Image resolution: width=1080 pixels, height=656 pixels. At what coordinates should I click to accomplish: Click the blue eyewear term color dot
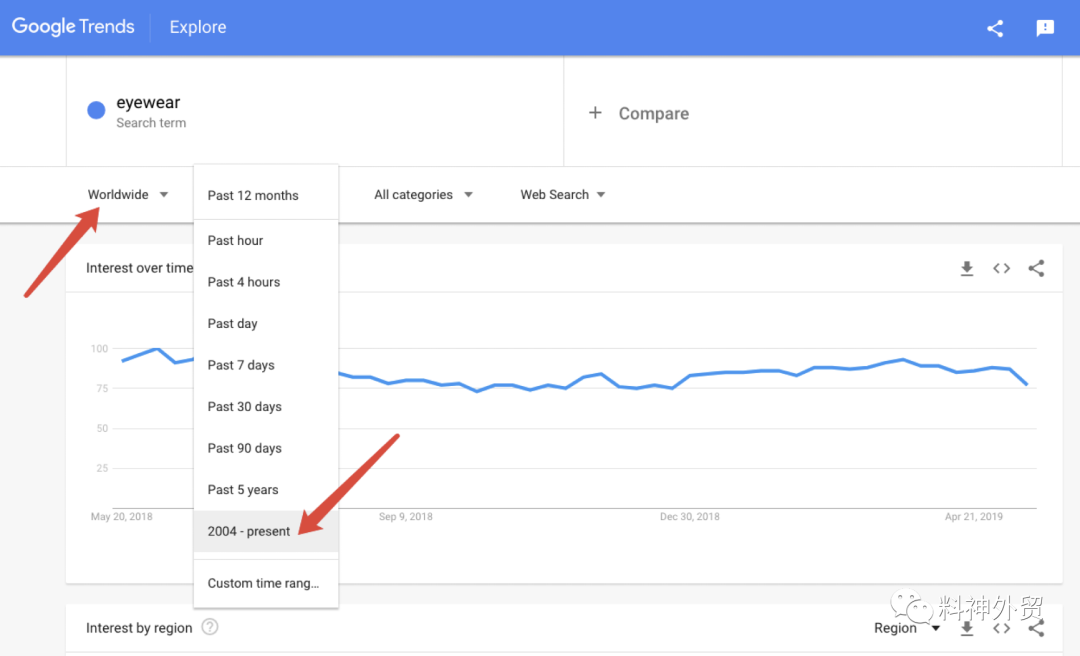tap(97, 111)
